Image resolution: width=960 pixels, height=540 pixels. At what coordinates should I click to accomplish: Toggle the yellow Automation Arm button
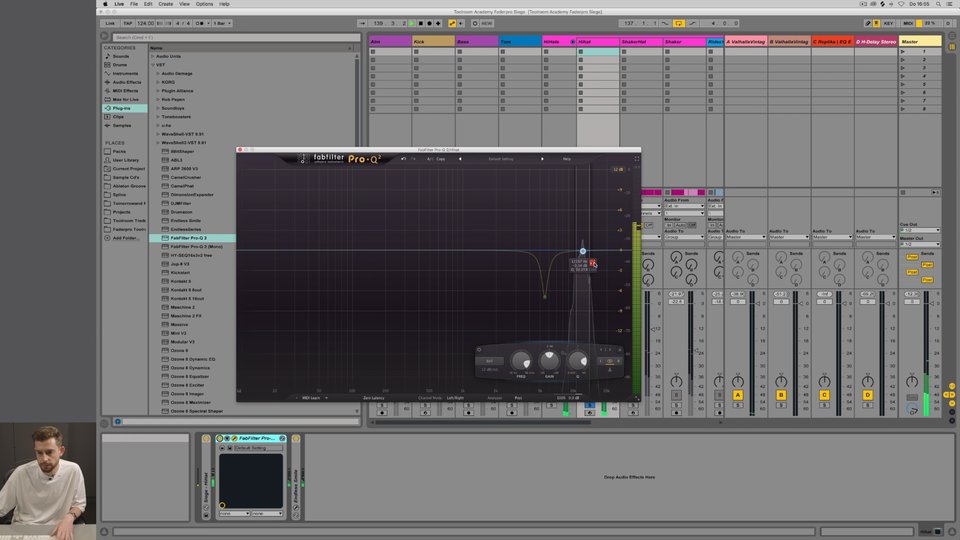tap(452, 23)
